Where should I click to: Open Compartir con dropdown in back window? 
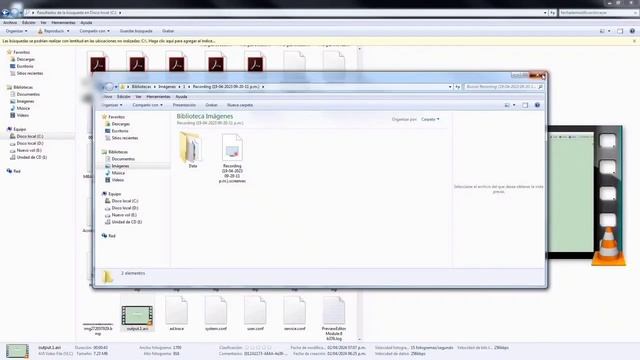[x=94, y=31]
